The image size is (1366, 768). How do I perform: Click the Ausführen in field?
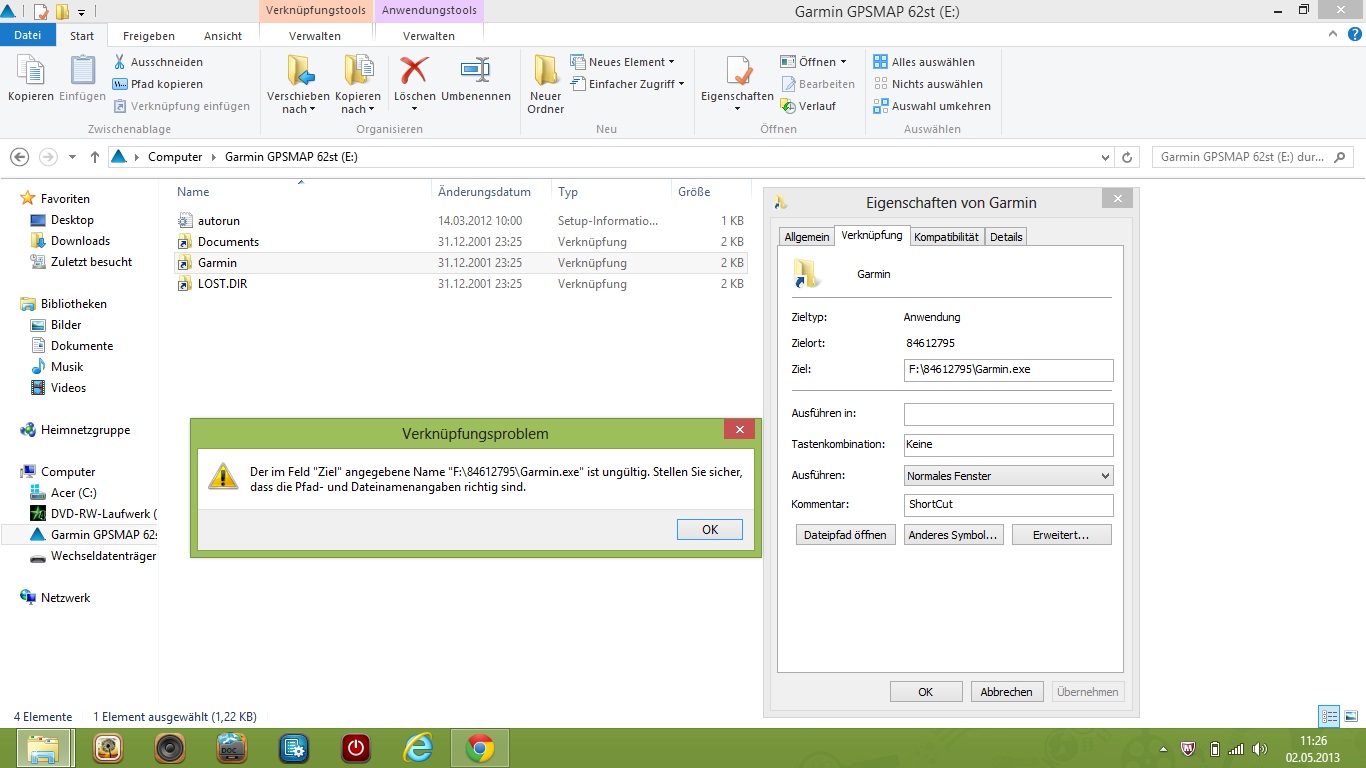click(1008, 414)
